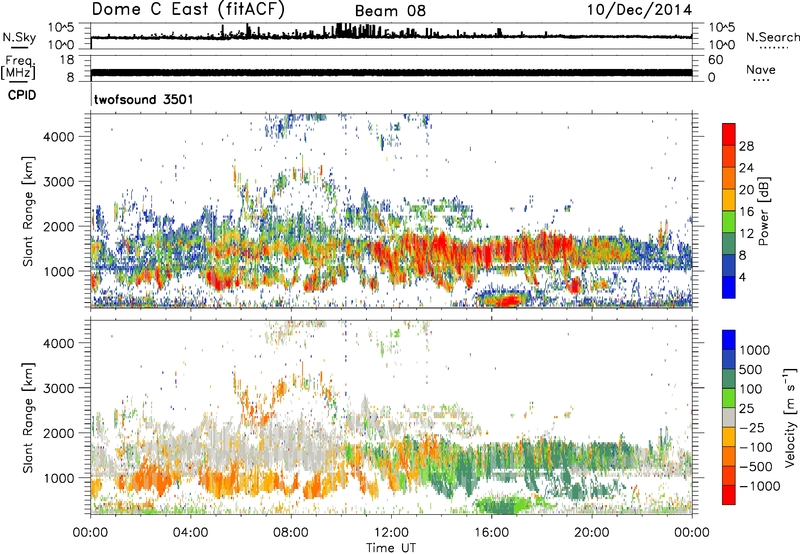Click the thick black frequency band trace
The width and height of the screenshot is (800, 554).
click(391, 72)
